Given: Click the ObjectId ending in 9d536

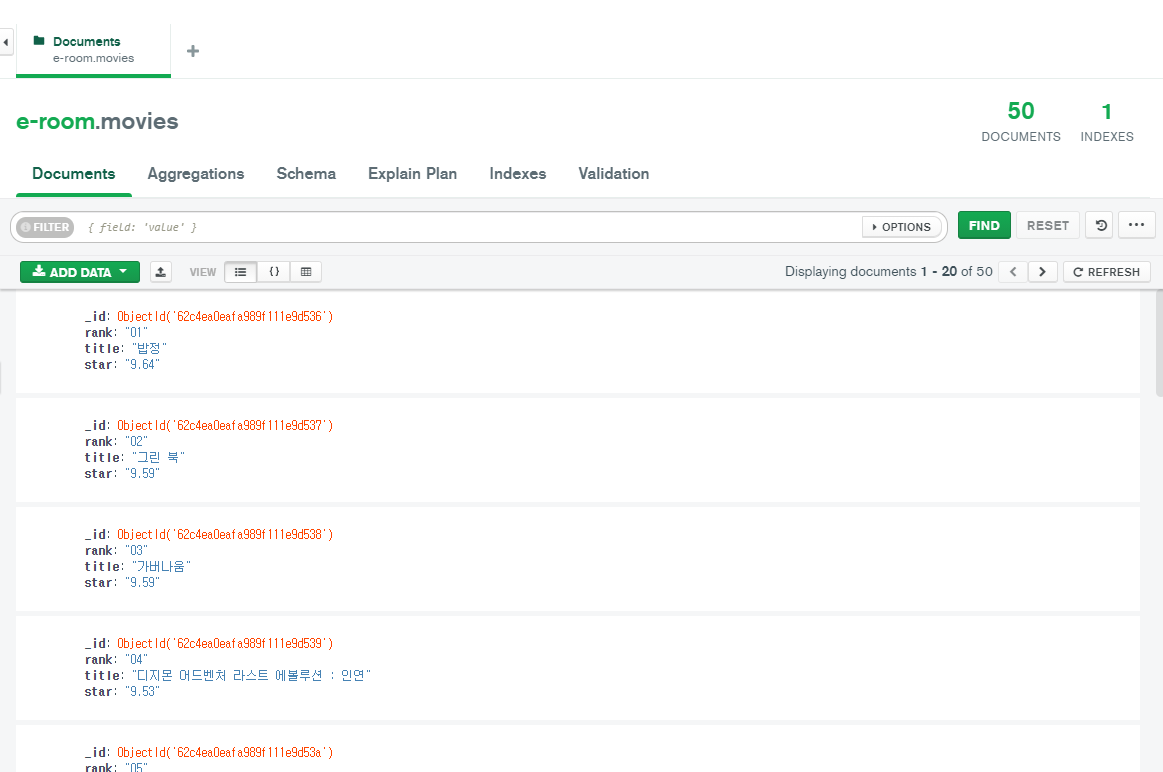Looking at the screenshot, I should pos(225,317).
